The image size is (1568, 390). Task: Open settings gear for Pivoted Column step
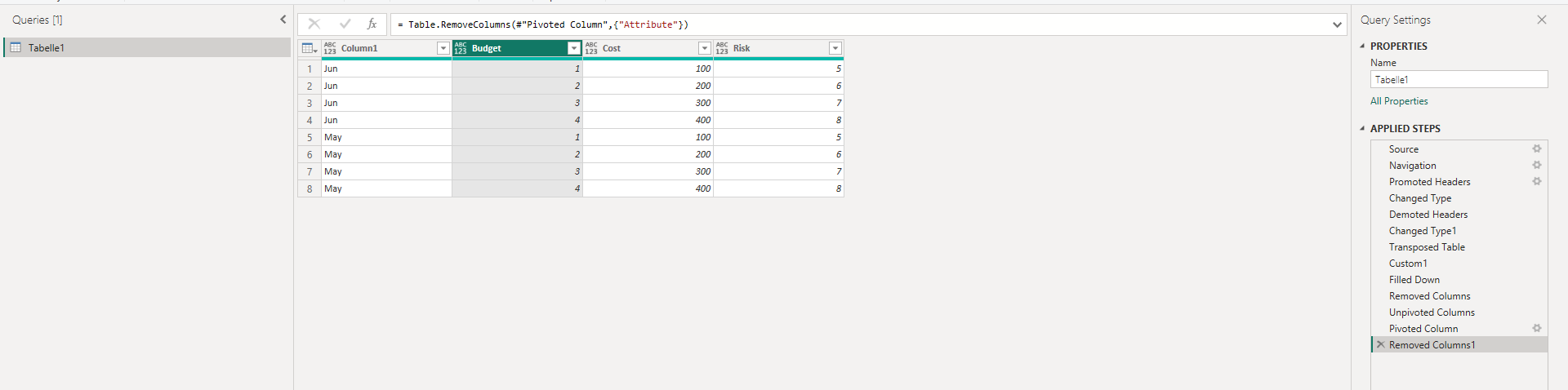pyautogui.click(x=1537, y=329)
